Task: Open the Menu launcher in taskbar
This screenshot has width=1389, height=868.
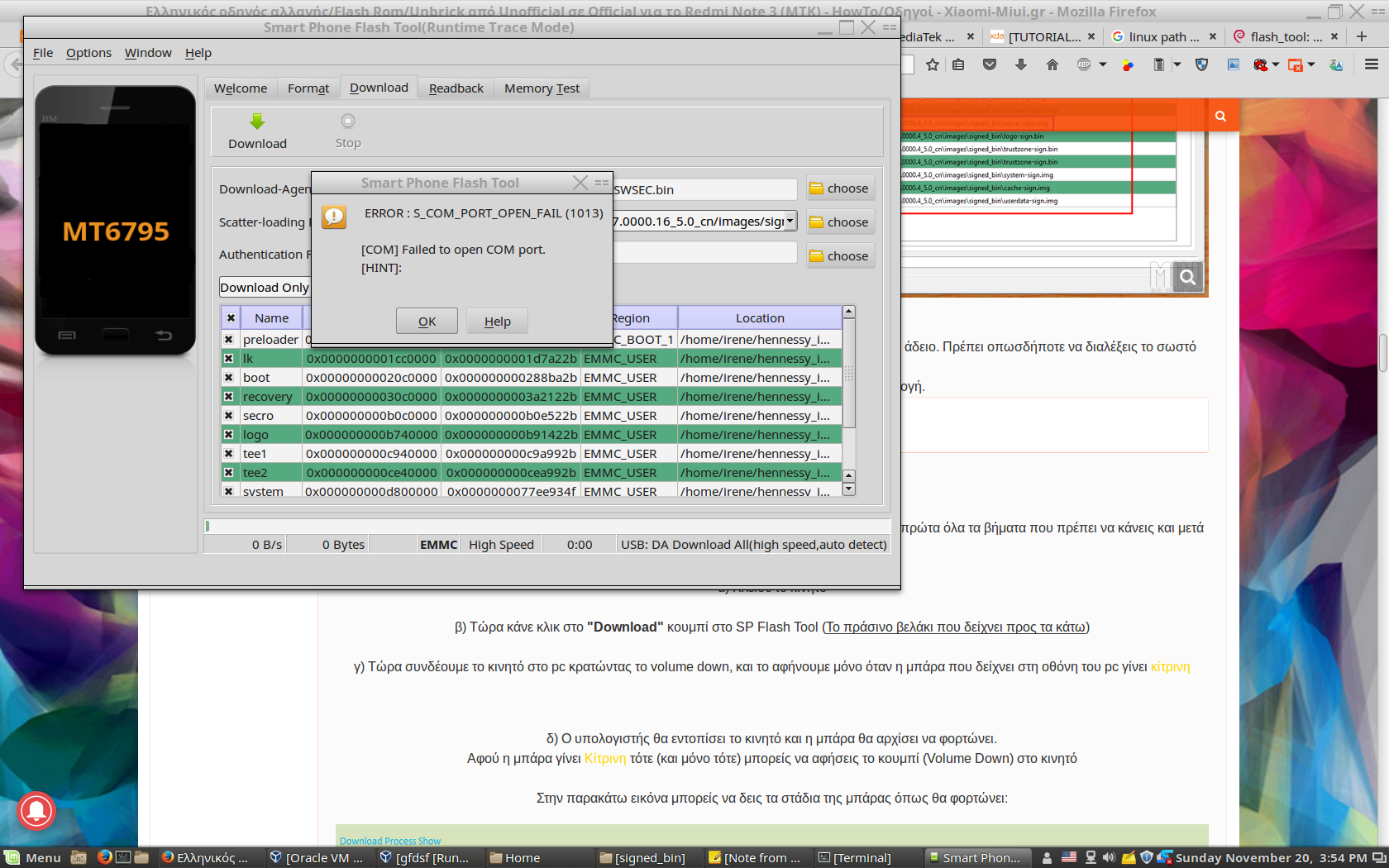Action: pyautogui.click(x=34, y=858)
